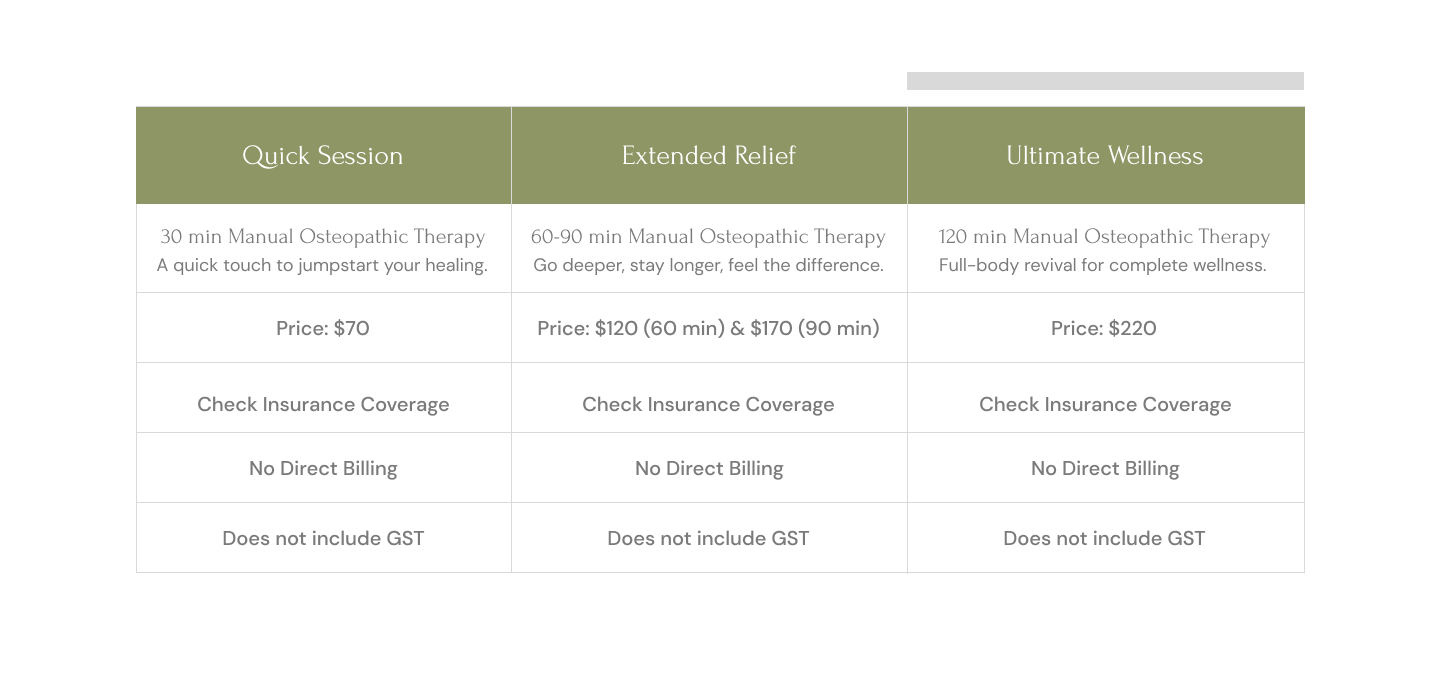This screenshot has width=1440, height=677.
Task: Click the gray bar above Ultimate Wellness
Action: click(1105, 81)
